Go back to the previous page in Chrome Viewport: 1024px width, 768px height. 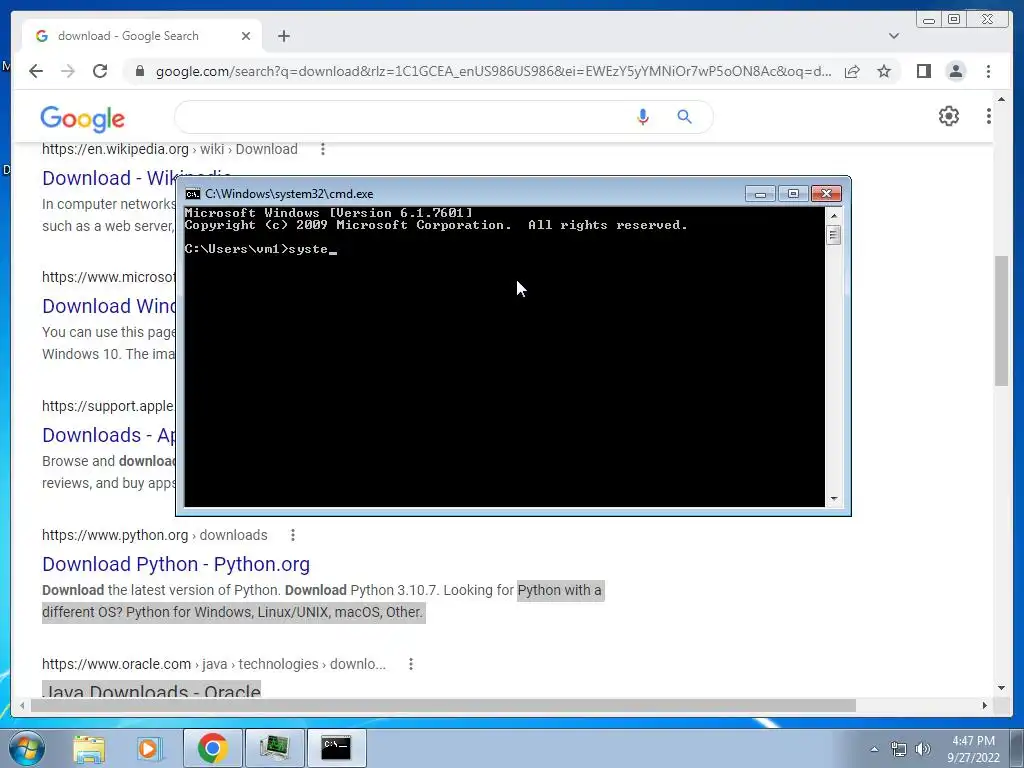(36, 71)
